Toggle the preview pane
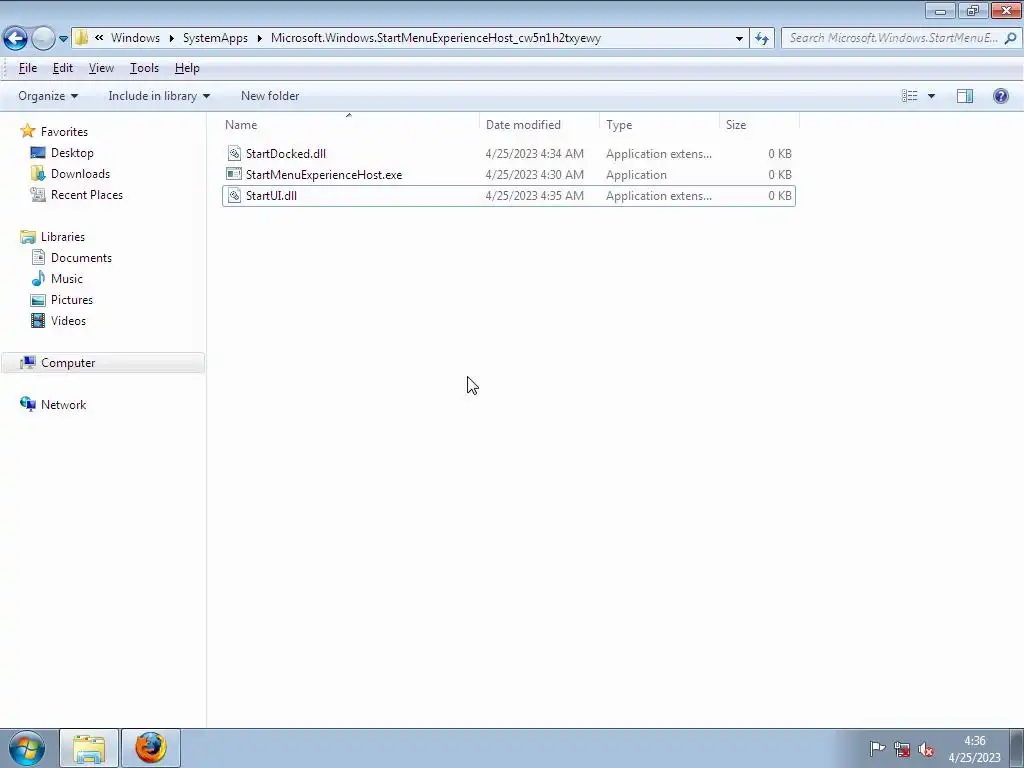This screenshot has width=1024, height=768. (x=965, y=96)
